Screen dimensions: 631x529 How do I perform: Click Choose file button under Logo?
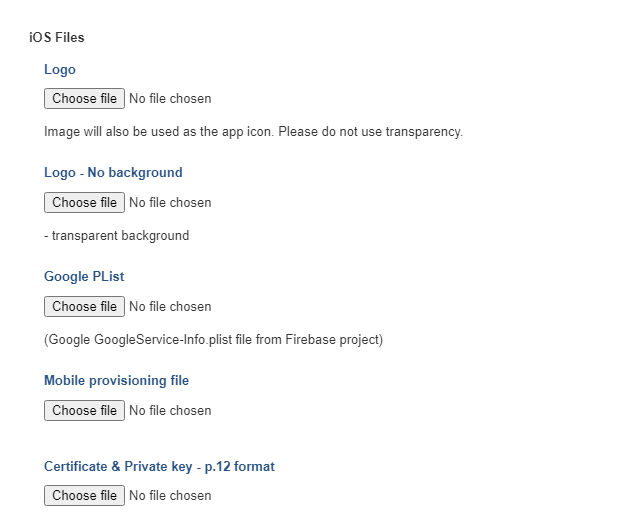coord(84,98)
